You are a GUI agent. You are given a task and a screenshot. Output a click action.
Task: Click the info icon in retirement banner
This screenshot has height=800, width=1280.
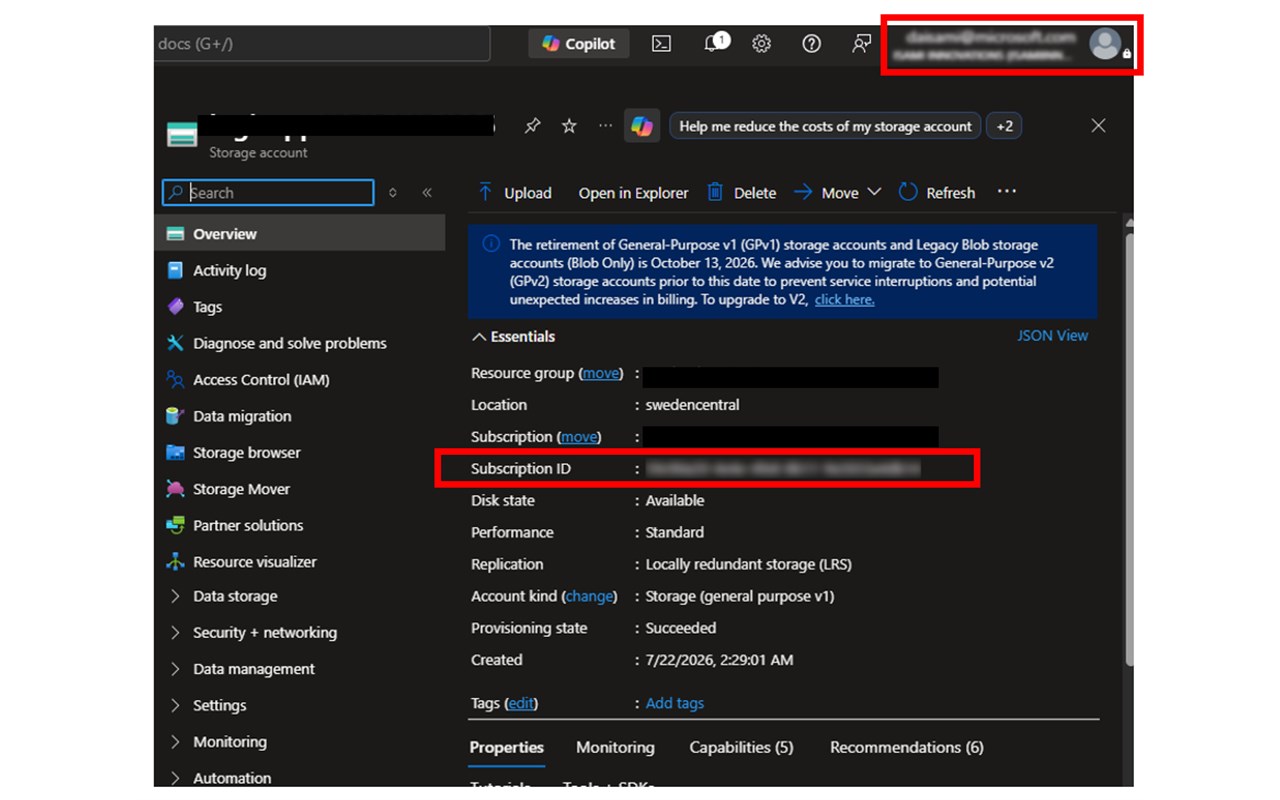point(491,245)
